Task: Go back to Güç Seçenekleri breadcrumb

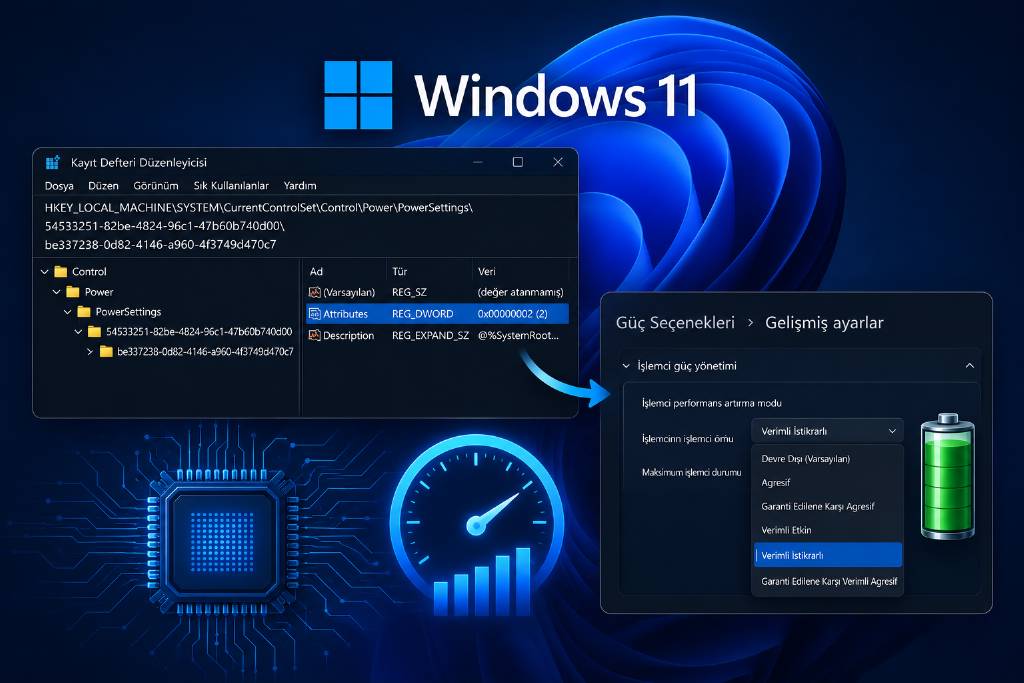Action: [x=675, y=323]
